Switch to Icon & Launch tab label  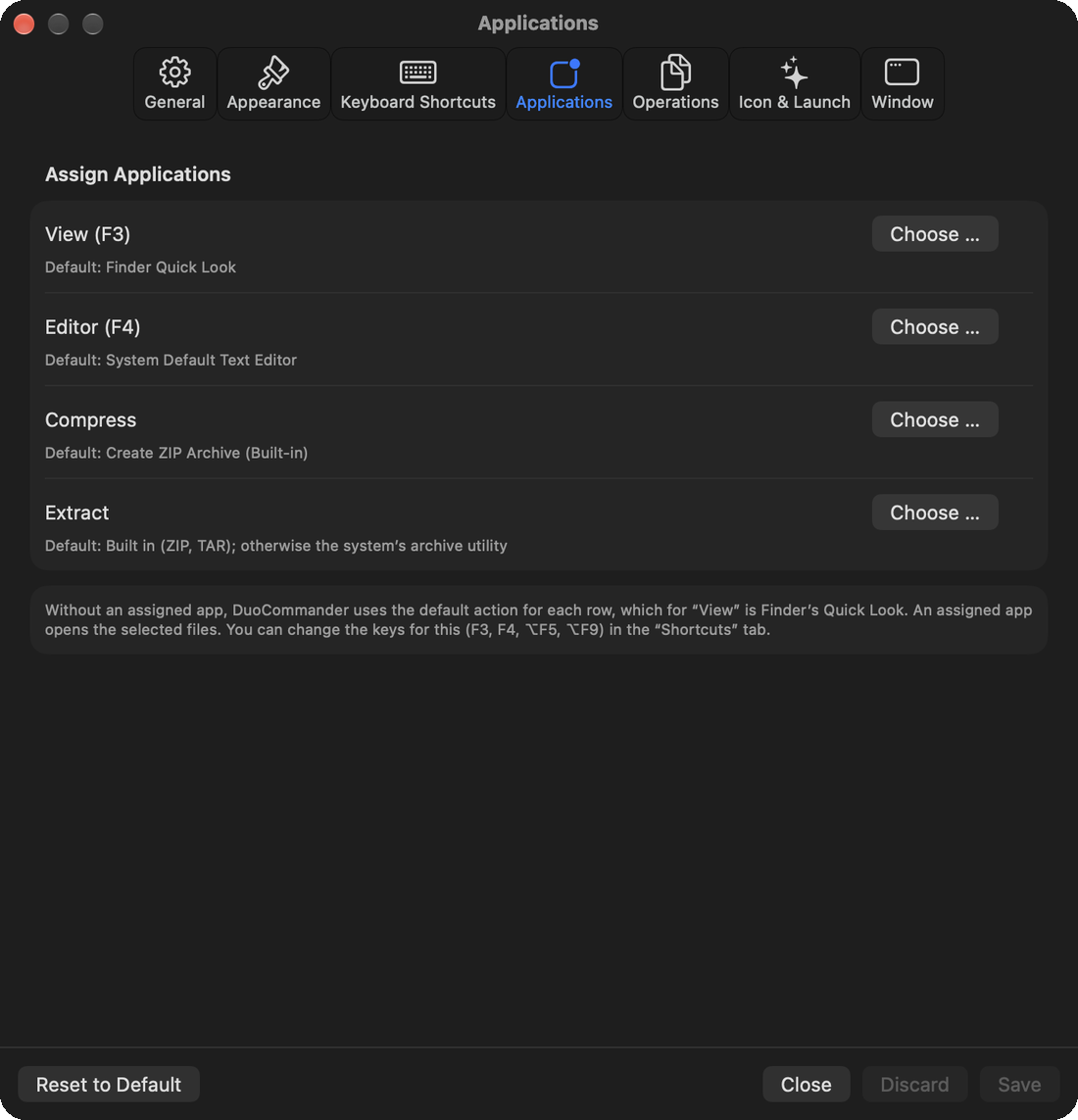pyautogui.click(x=795, y=102)
